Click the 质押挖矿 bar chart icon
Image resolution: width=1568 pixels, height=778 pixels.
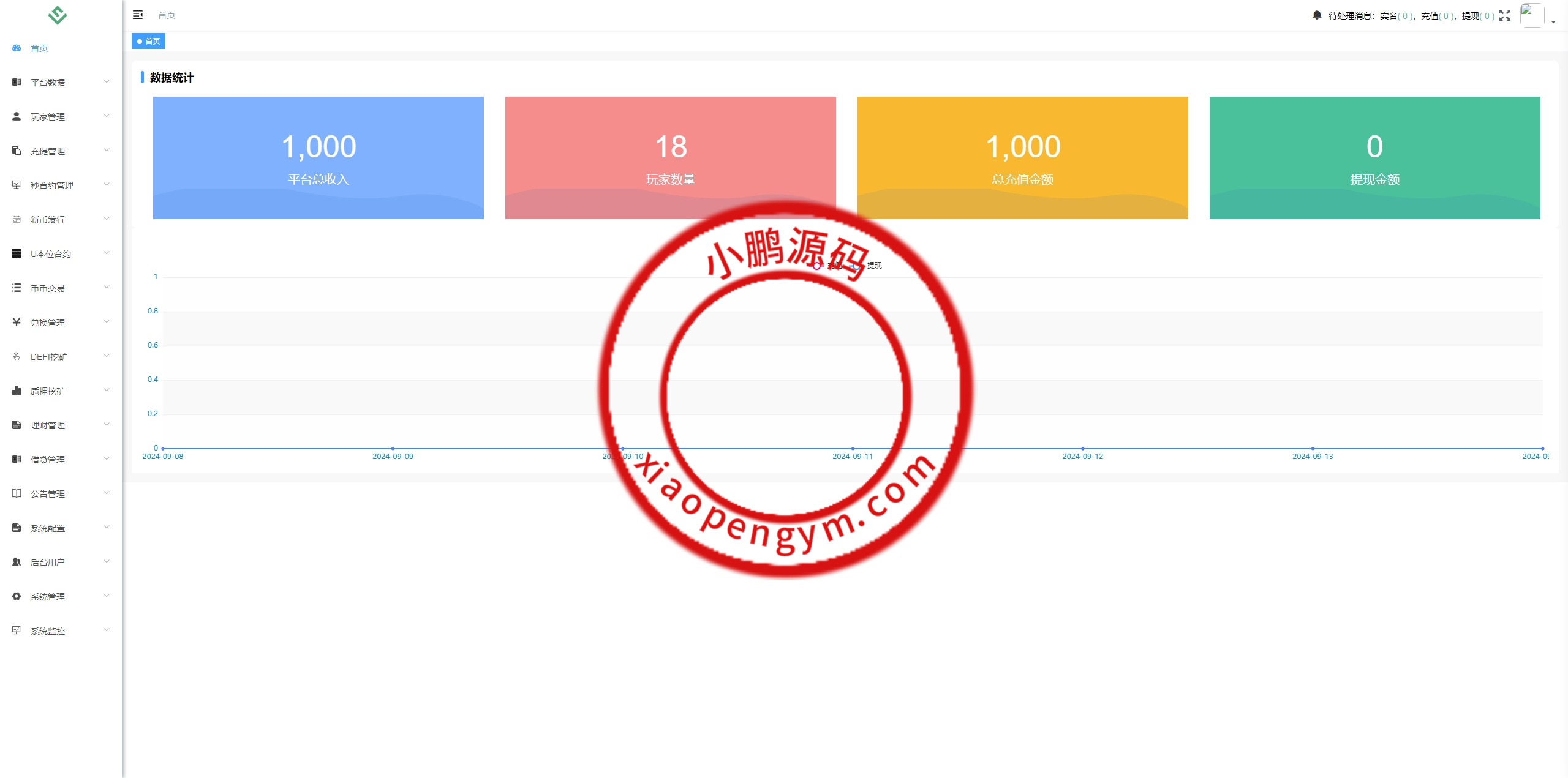pyautogui.click(x=17, y=391)
